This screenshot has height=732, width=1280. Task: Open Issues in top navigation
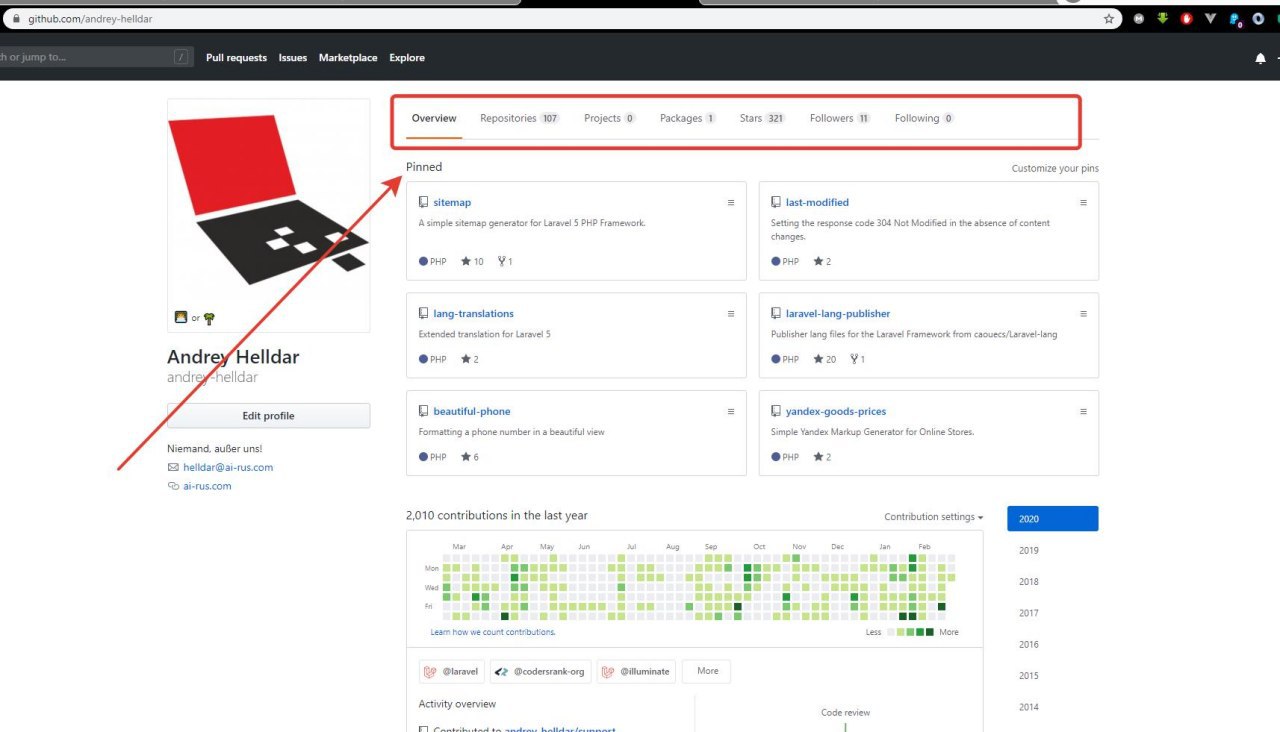(293, 58)
